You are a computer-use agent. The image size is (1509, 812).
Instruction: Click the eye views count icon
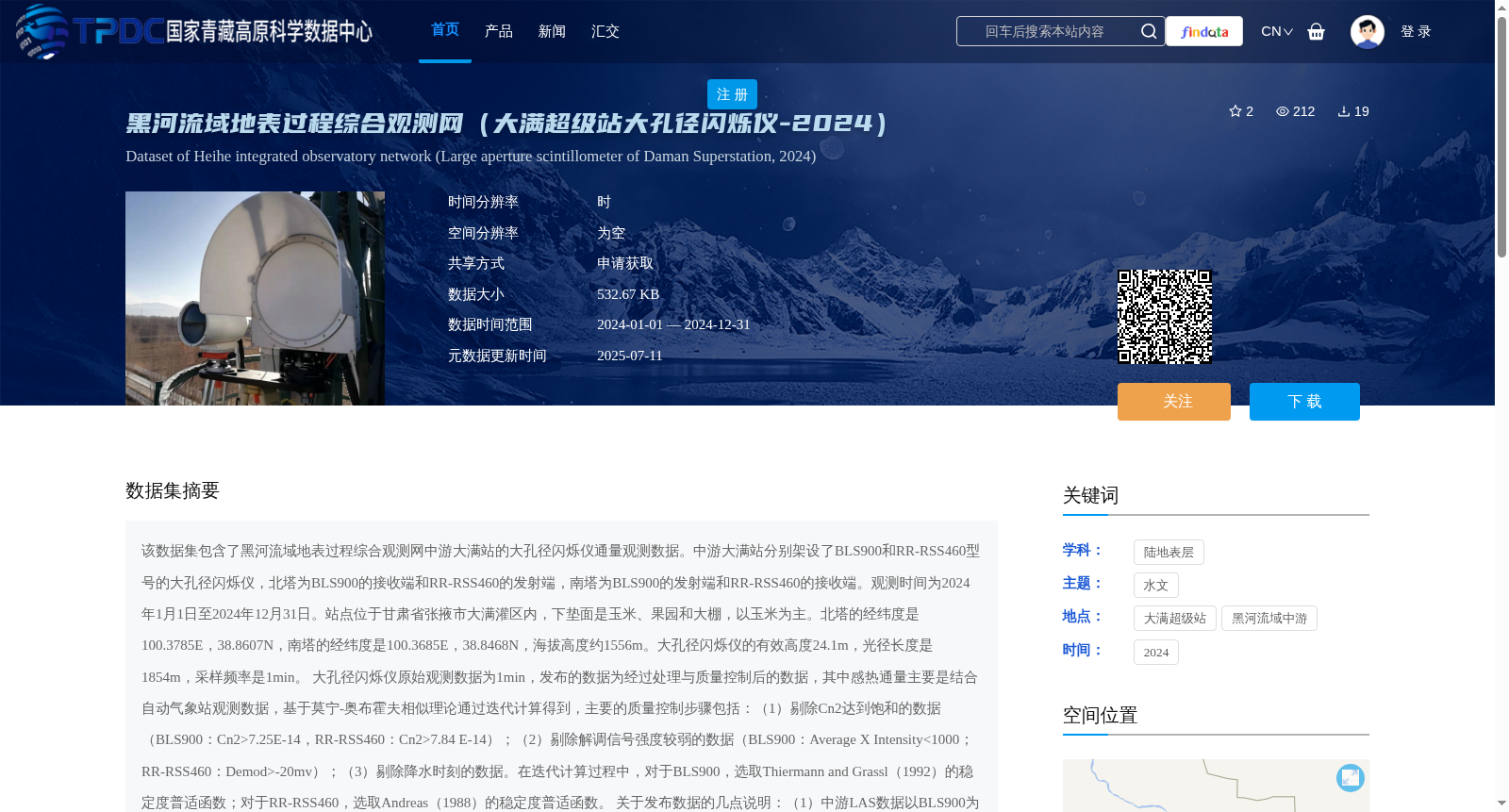coord(1282,111)
